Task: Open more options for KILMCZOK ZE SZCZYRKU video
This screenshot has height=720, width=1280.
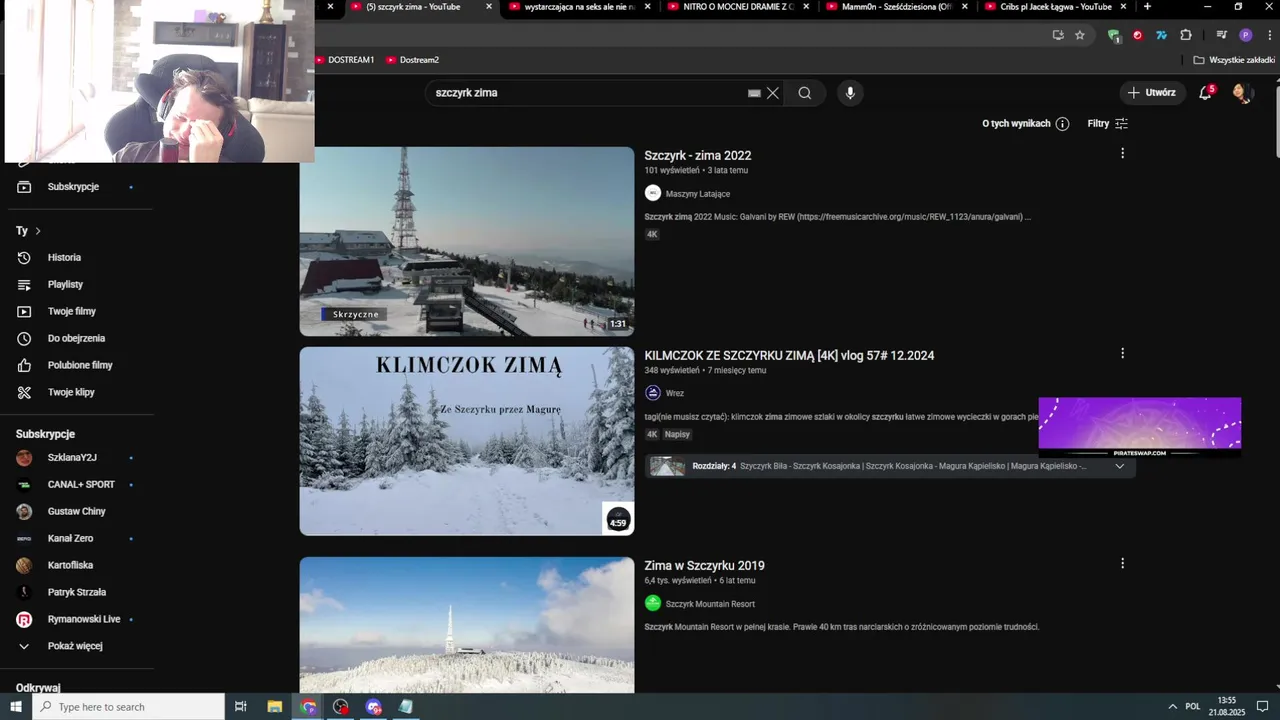Action: tap(1122, 353)
